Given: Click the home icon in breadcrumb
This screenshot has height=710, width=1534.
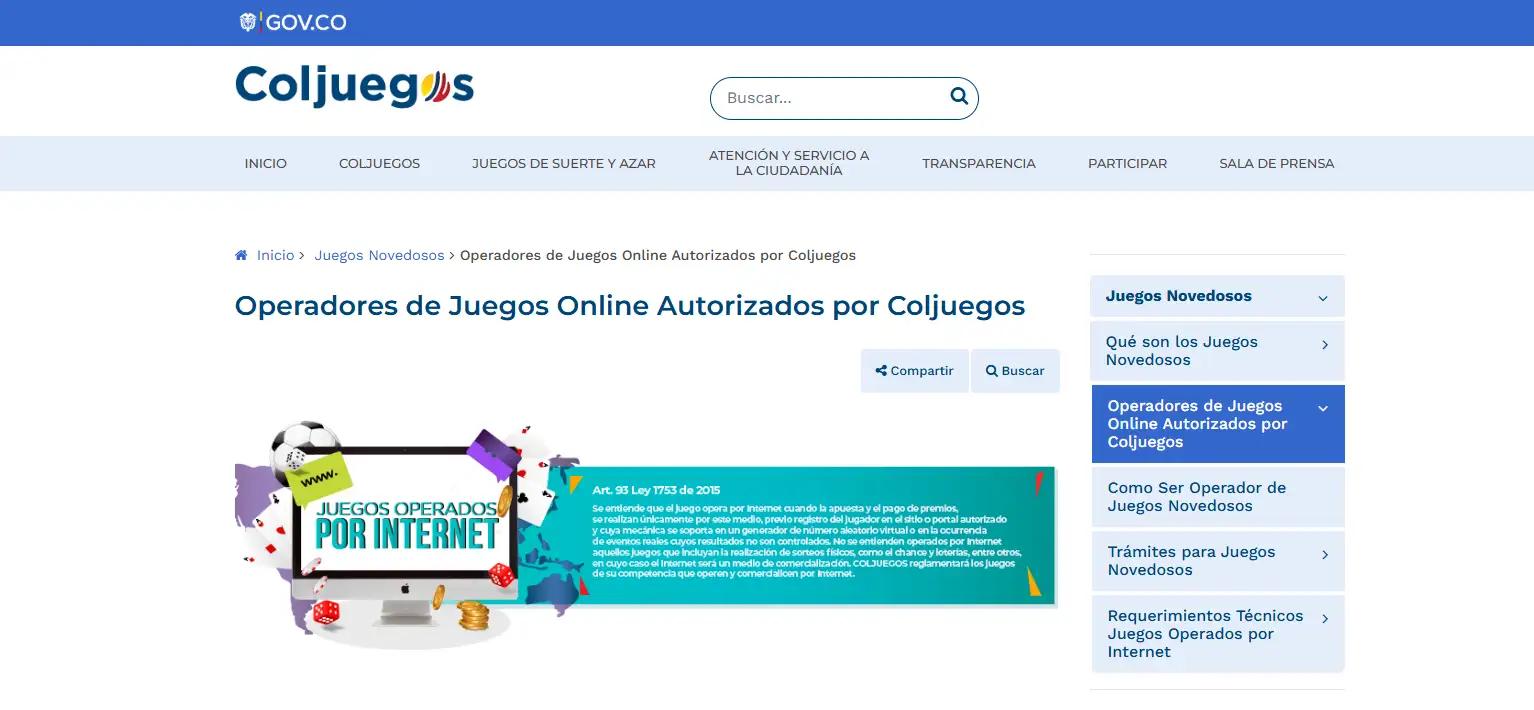Looking at the screenshot, I should (241, 255).
